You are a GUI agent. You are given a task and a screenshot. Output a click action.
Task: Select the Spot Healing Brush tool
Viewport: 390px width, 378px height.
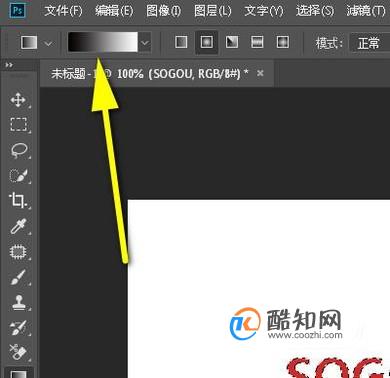click(18, 252)
